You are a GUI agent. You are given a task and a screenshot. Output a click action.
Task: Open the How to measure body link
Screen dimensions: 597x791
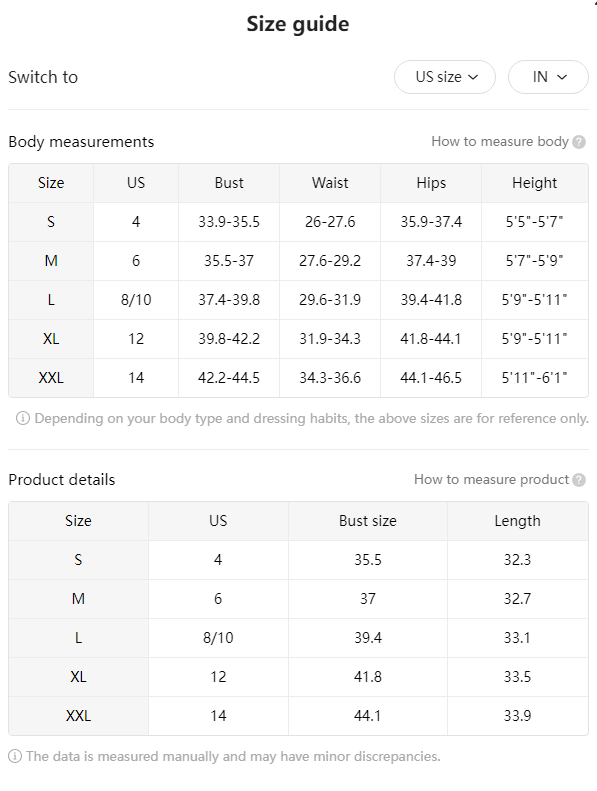[x=500, y=142]
